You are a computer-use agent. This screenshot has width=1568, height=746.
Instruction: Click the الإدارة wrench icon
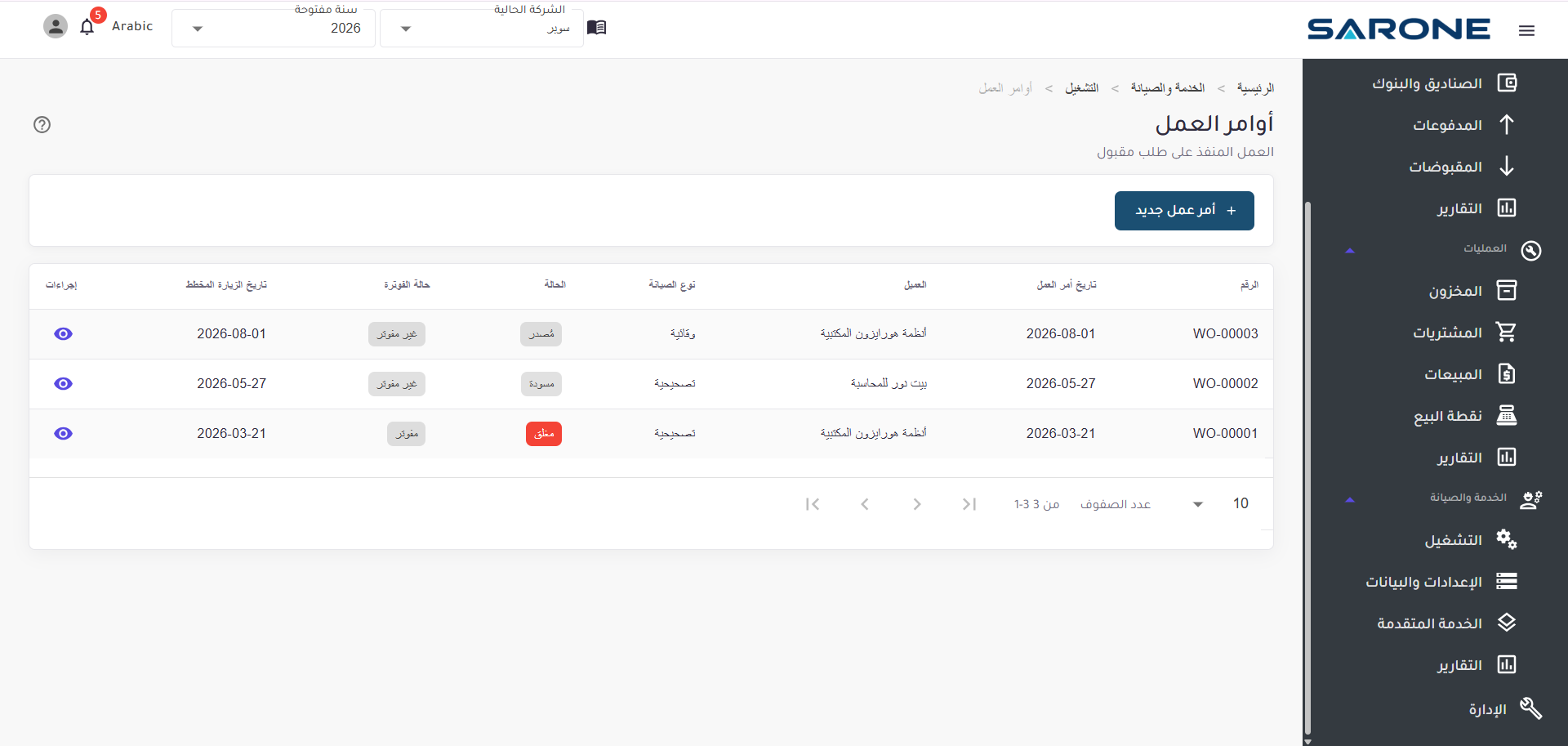1531,708
